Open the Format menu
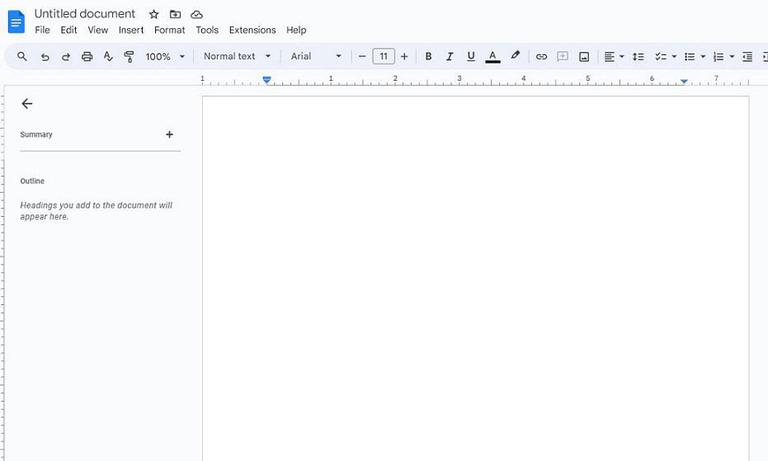The height and width of the screenshot is (461, 768). [169, 30]
